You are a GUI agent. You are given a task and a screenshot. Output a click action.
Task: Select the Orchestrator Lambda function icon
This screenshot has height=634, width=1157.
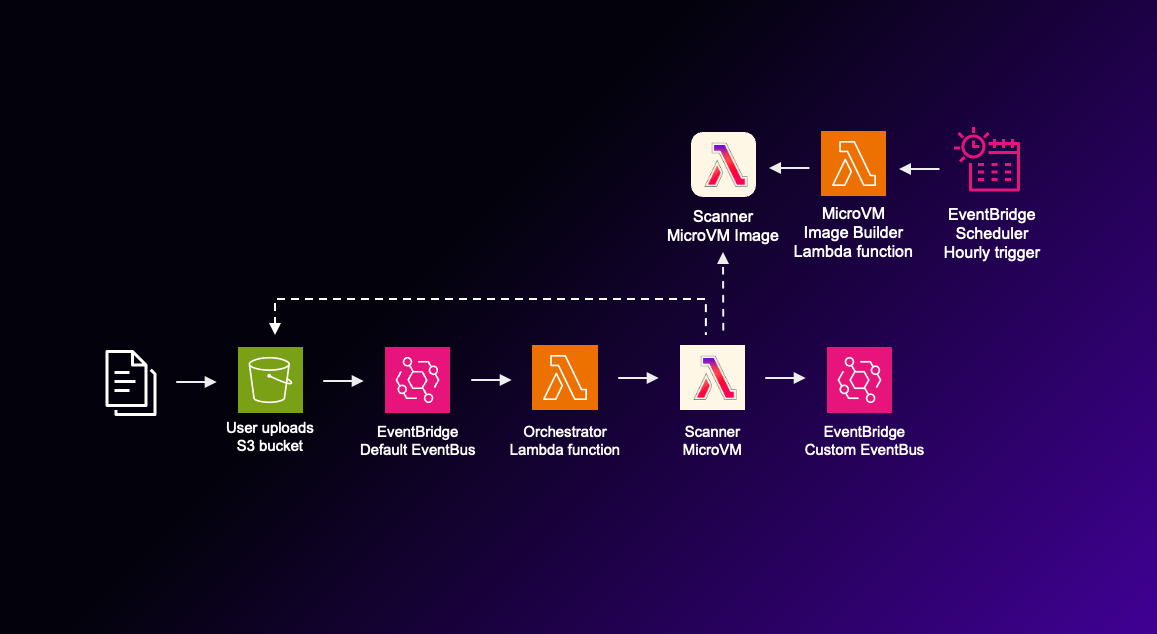[x=564, y=377]
